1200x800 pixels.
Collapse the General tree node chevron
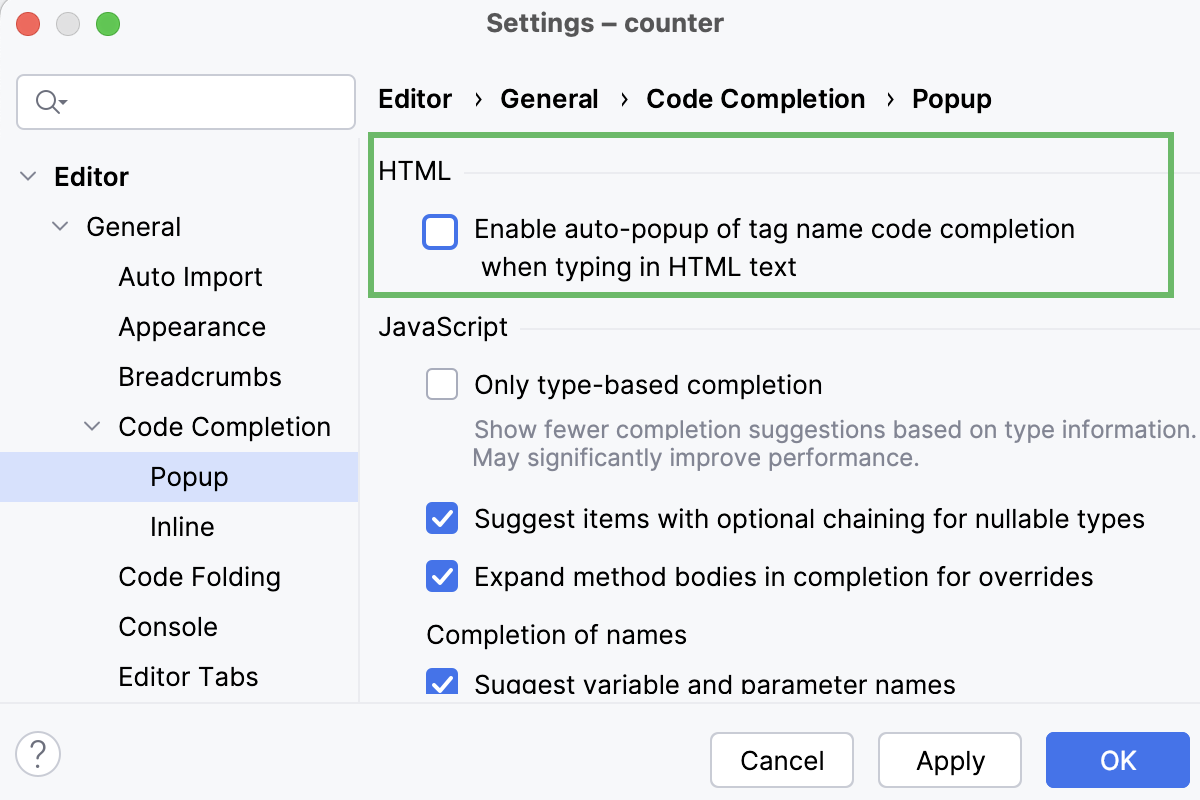tap(60, 227)
